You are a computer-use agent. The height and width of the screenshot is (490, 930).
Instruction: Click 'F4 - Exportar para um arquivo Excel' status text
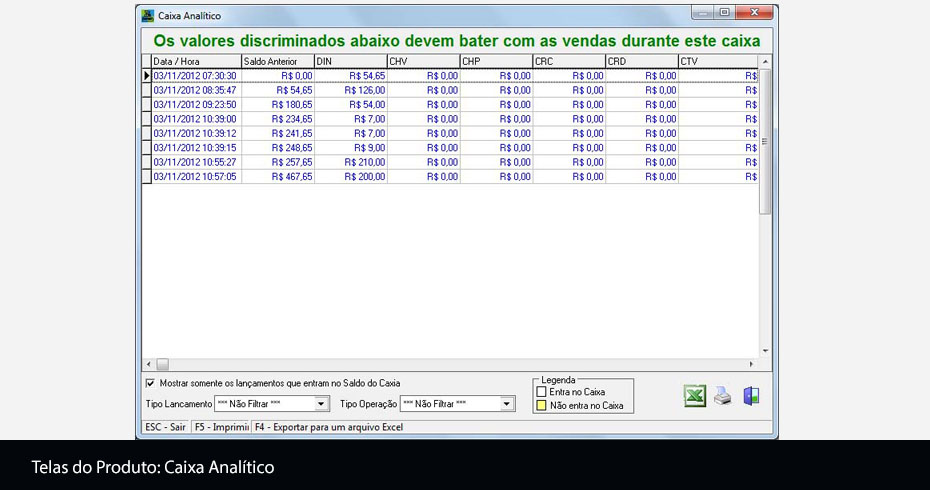(x=328, y=427)
